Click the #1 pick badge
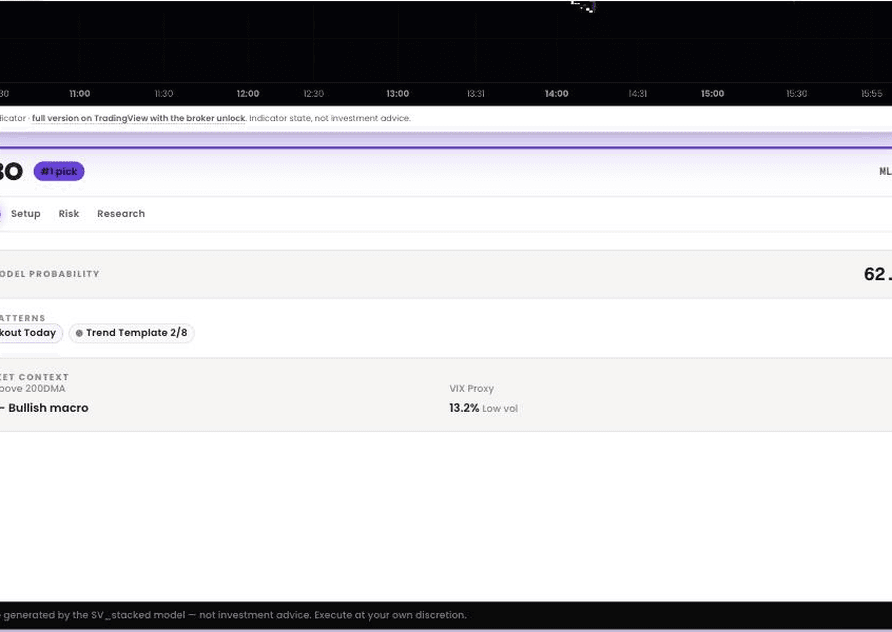The width and height of the screenshot is (892, 632). pos(59,171)
